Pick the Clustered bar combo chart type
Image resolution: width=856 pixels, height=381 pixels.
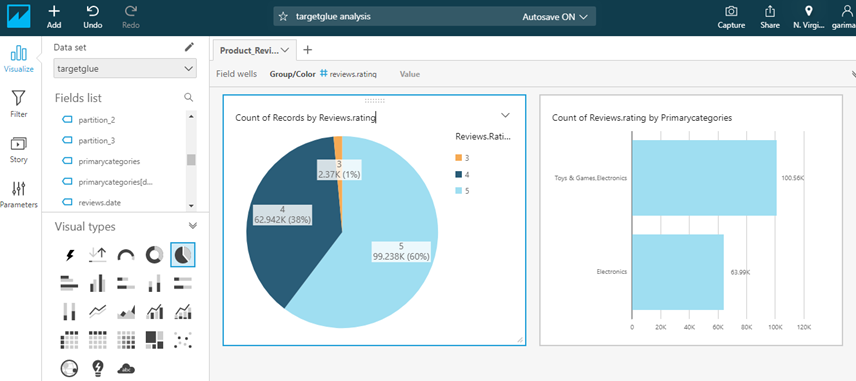(154, 312)
